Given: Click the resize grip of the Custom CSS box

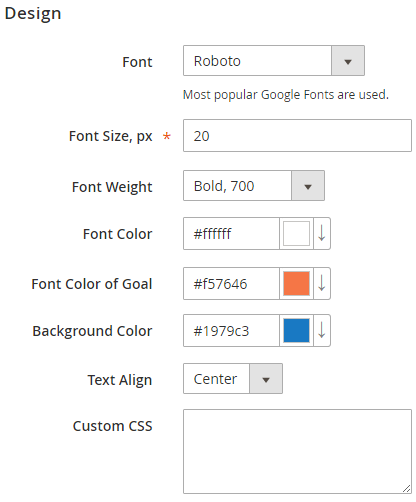Looking at the screenshot, I should (406, 488).
